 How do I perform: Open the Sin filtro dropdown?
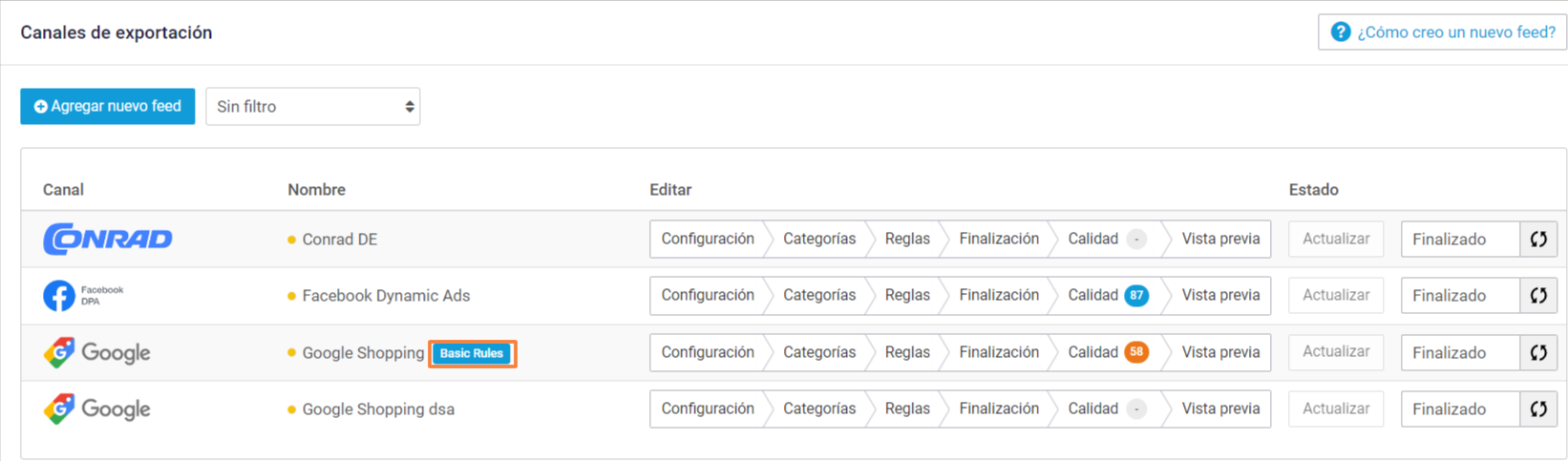(x=313, y=107)
